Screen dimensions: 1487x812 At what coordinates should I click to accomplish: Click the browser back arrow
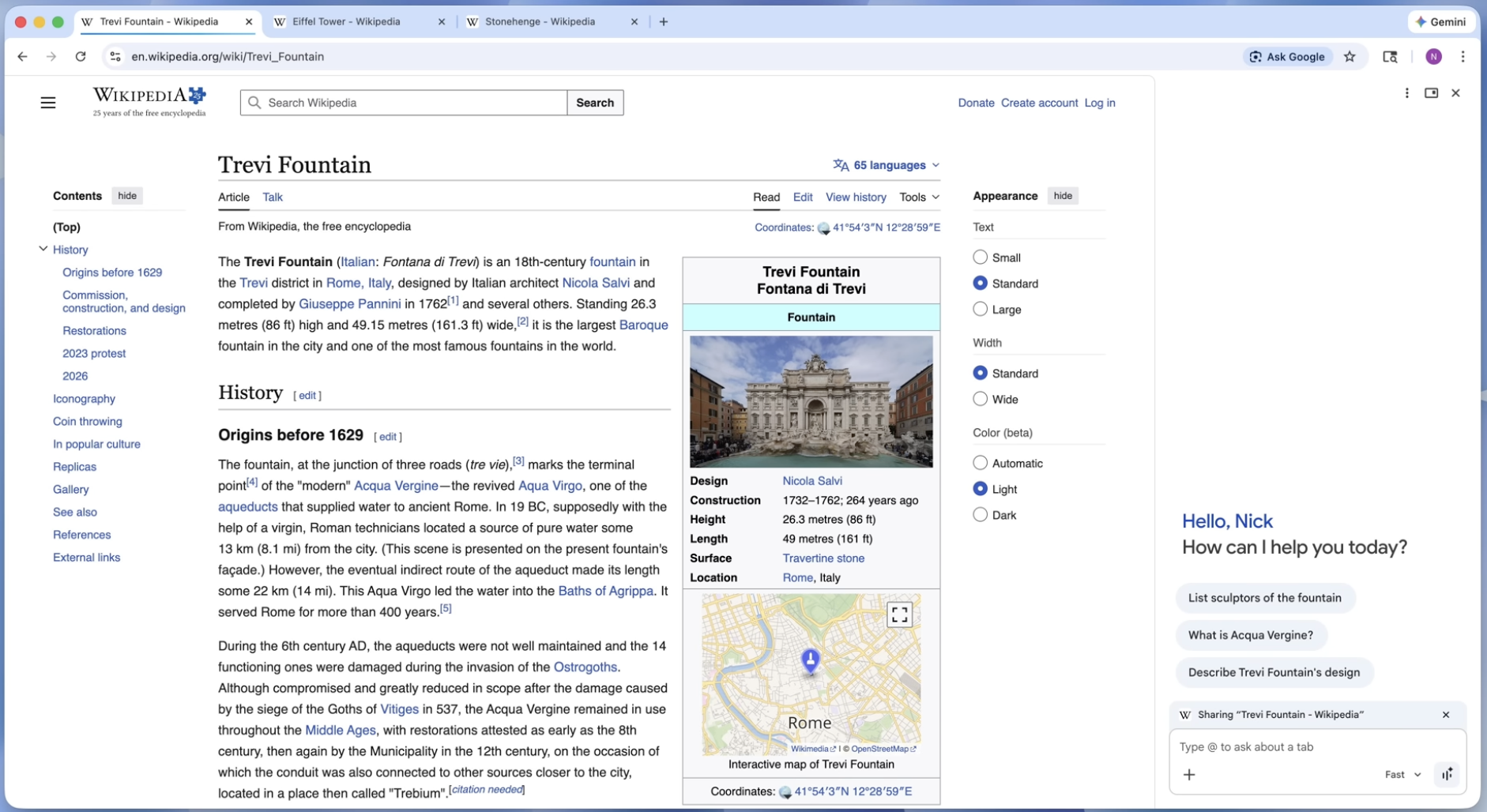22,57
